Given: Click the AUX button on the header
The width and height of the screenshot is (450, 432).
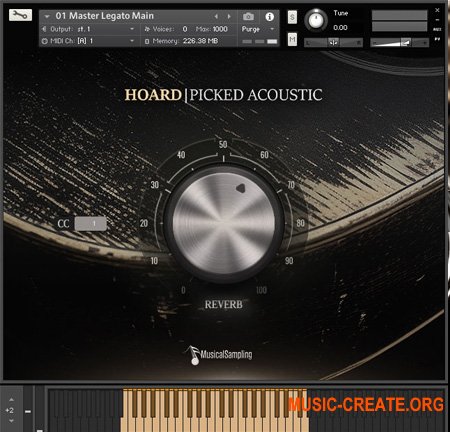Looking at the screenshot, I should click(437, 29).
